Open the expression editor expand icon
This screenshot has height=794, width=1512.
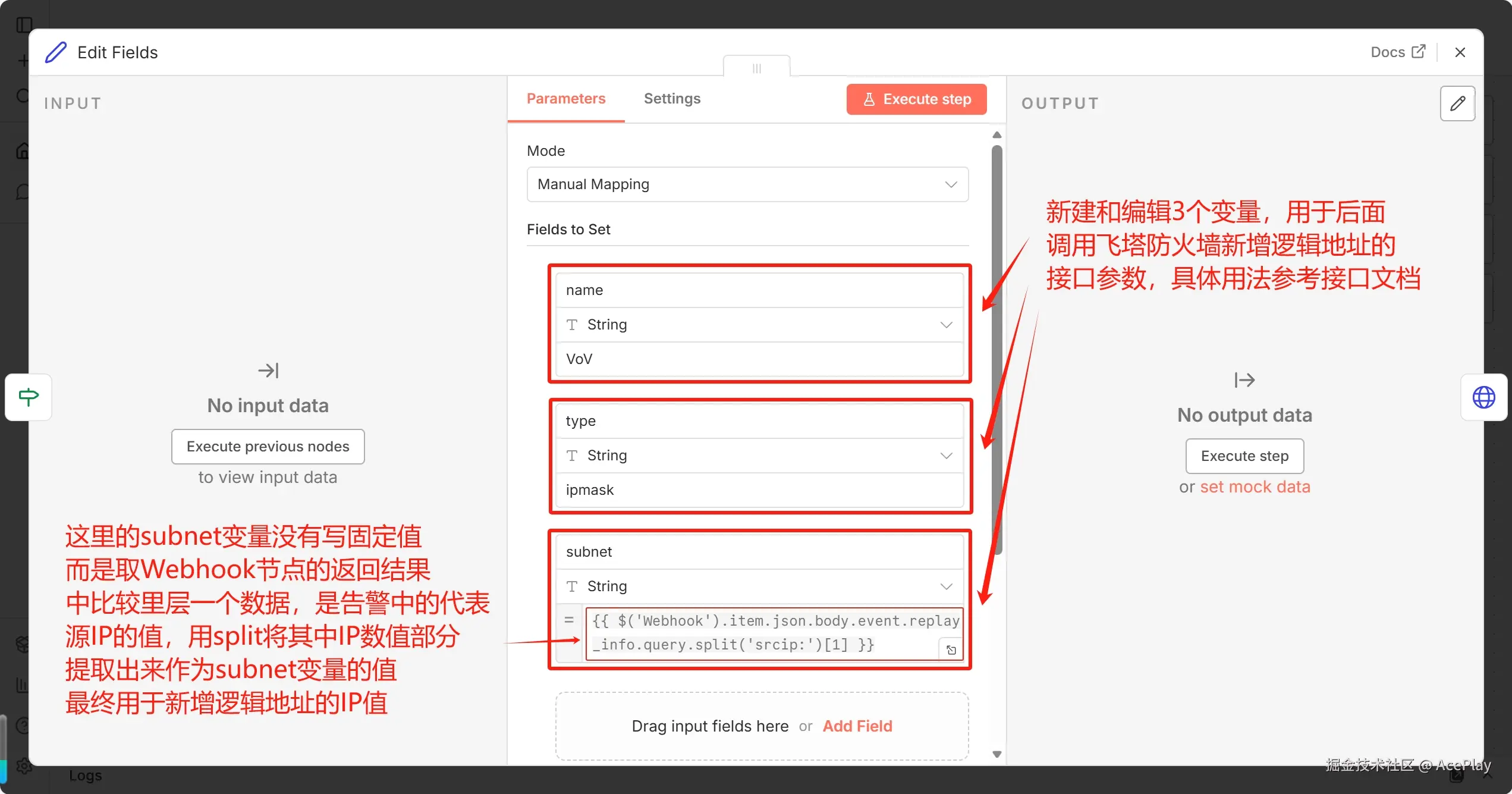(951, 649)
